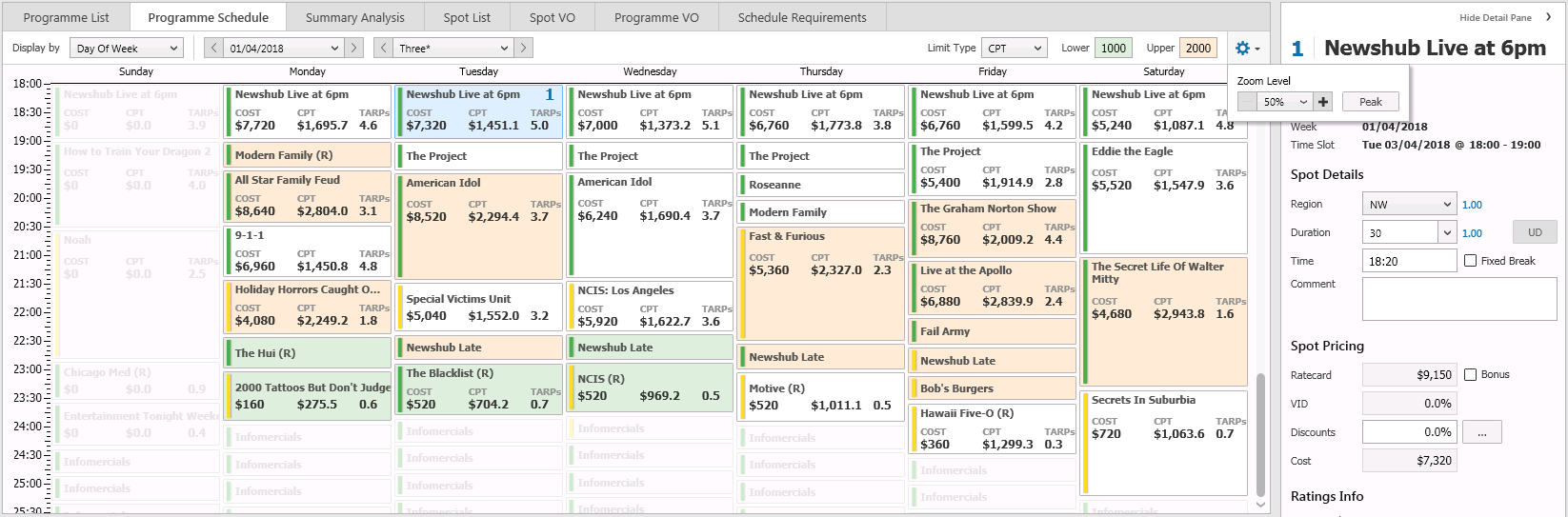This screenshot has width=1568, height=517.
Task: Select Tuesday Special Victims Unit block
Action: click(479, 308)
